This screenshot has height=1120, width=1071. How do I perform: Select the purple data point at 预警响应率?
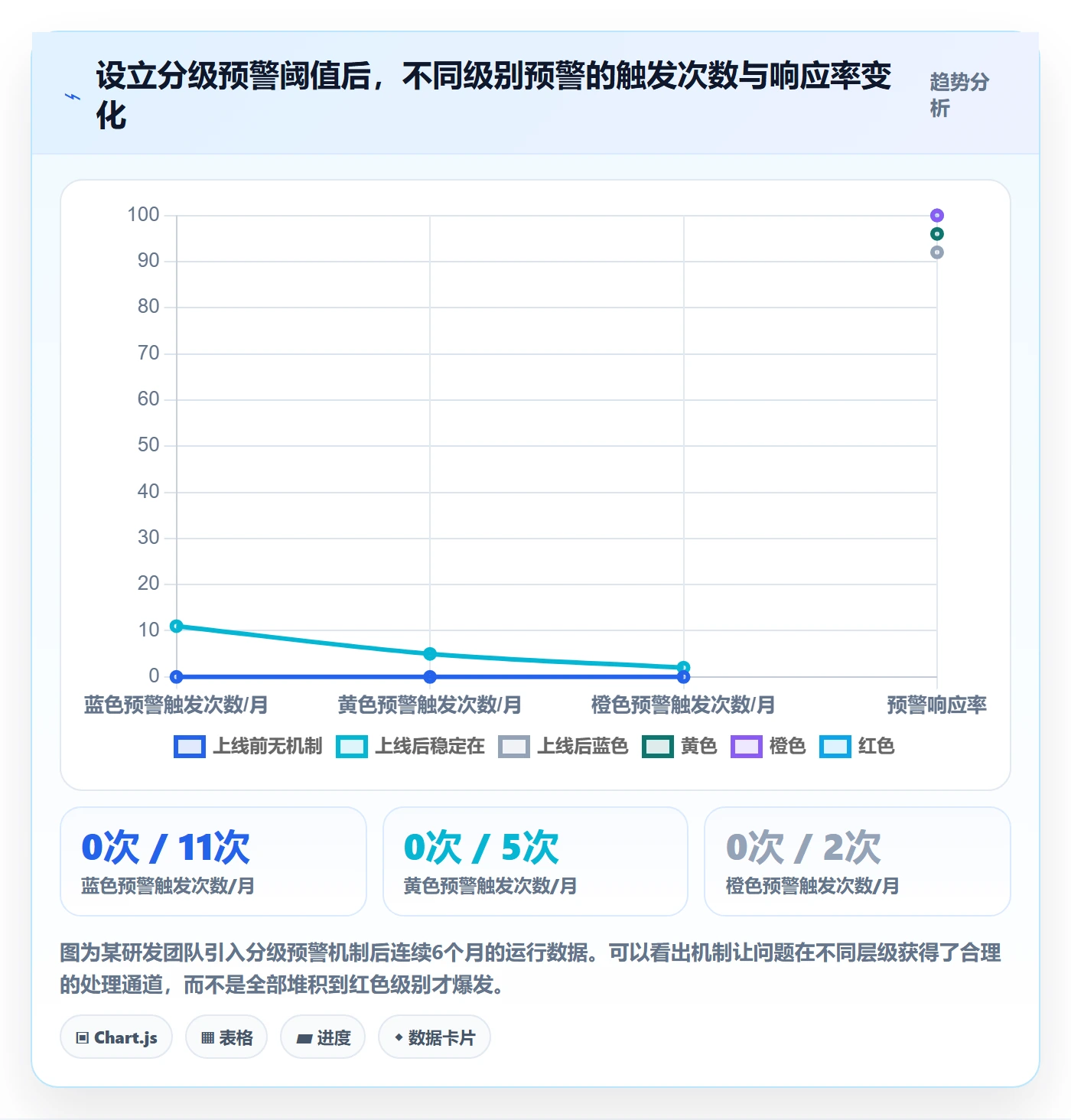pos(937,216)
